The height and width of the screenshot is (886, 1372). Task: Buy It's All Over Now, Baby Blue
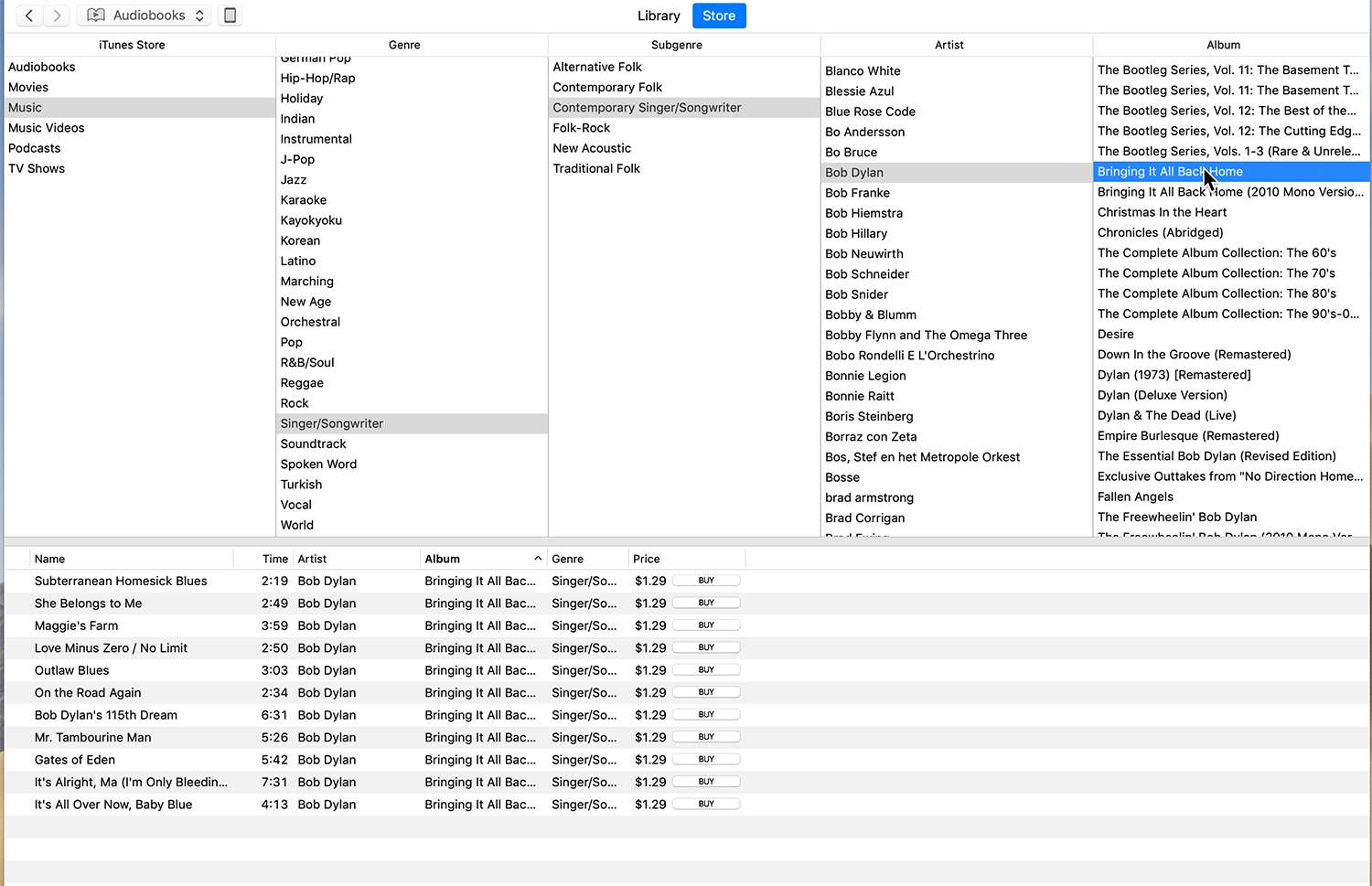pyautogui.click(x=706, y=804)
